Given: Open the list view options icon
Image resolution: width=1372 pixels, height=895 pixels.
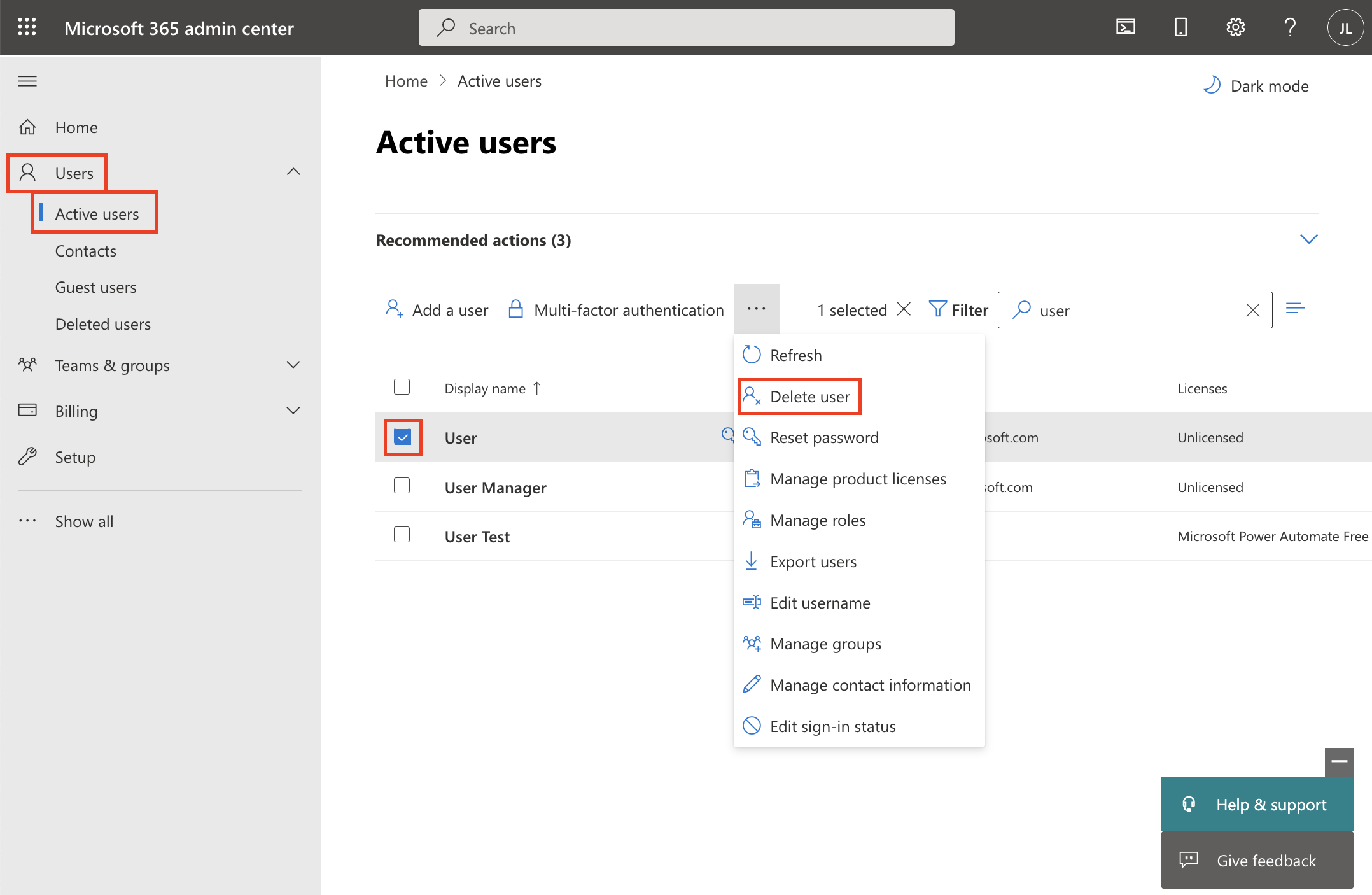Looking at the screenshot, I should click(x=1295, y=309).
